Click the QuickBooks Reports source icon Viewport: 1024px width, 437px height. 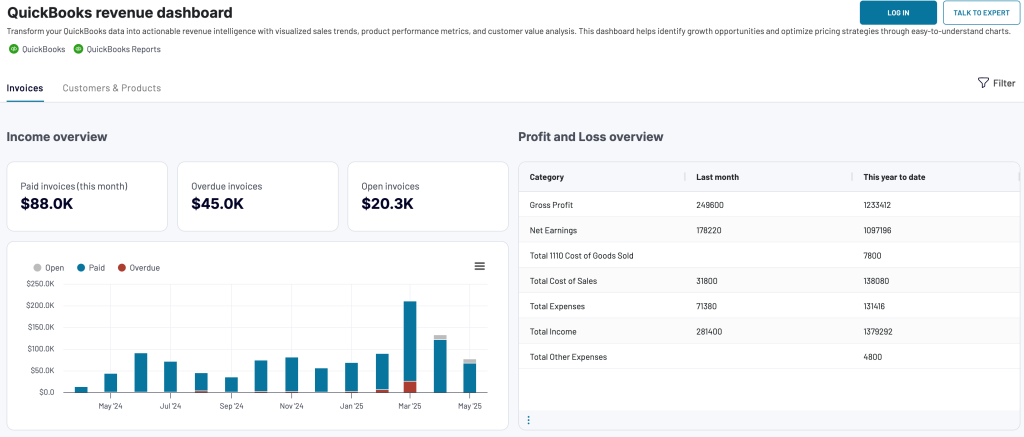point(78,49)
